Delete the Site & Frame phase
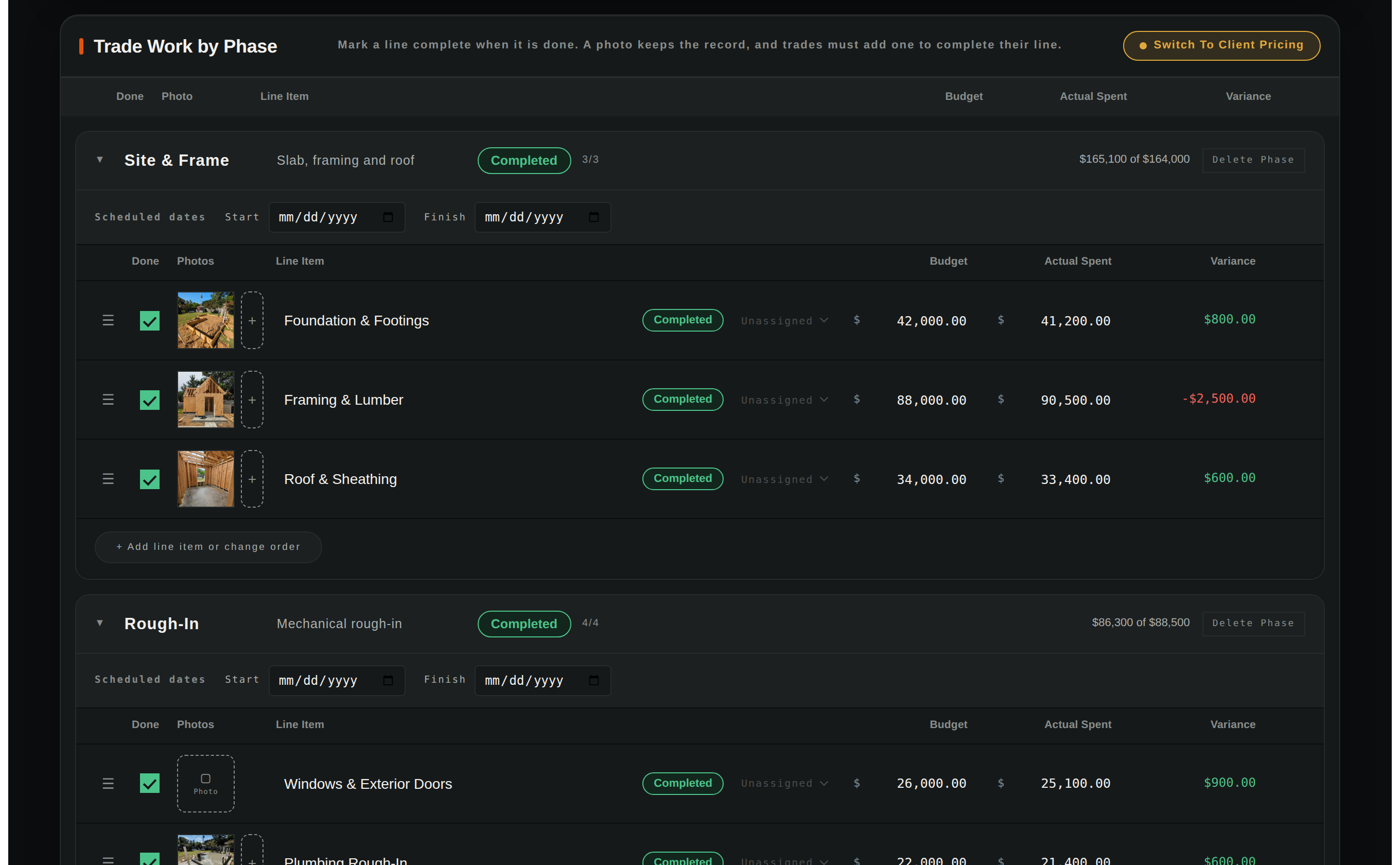Viewport: 1400px width, 865px height. pyautogui.click(x=1253, y=160)
